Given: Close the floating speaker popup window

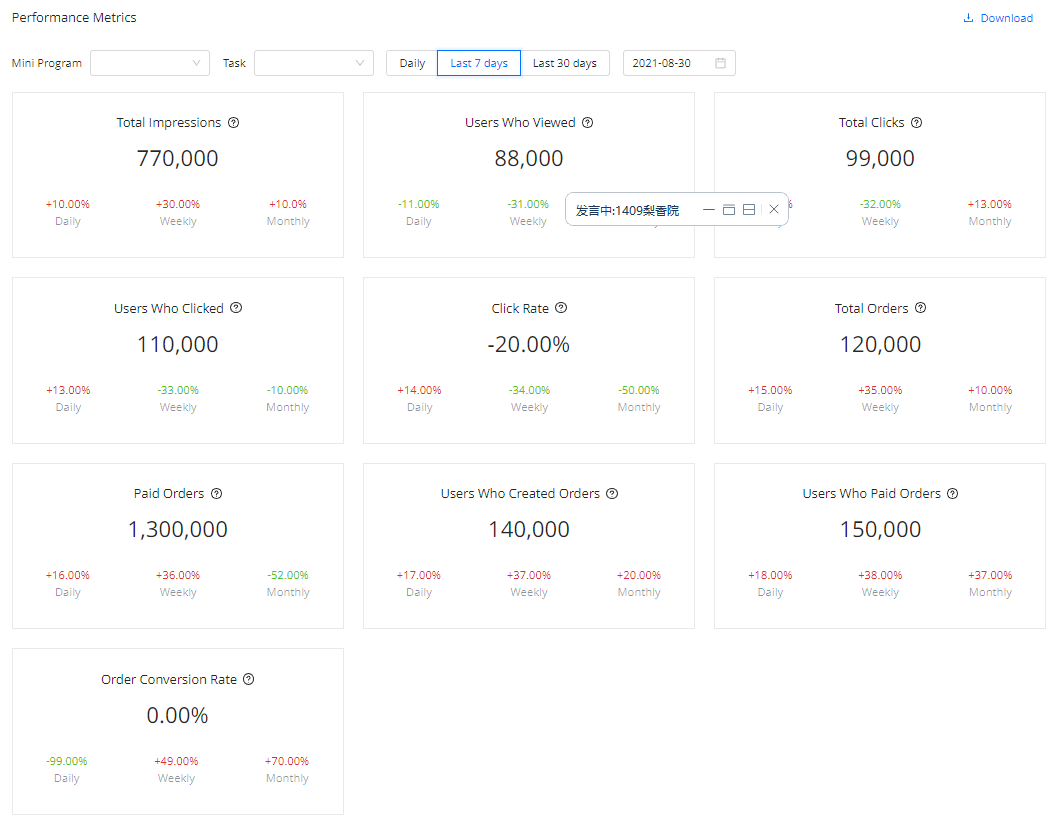Looking at the screenshot, I should point(774,210).
